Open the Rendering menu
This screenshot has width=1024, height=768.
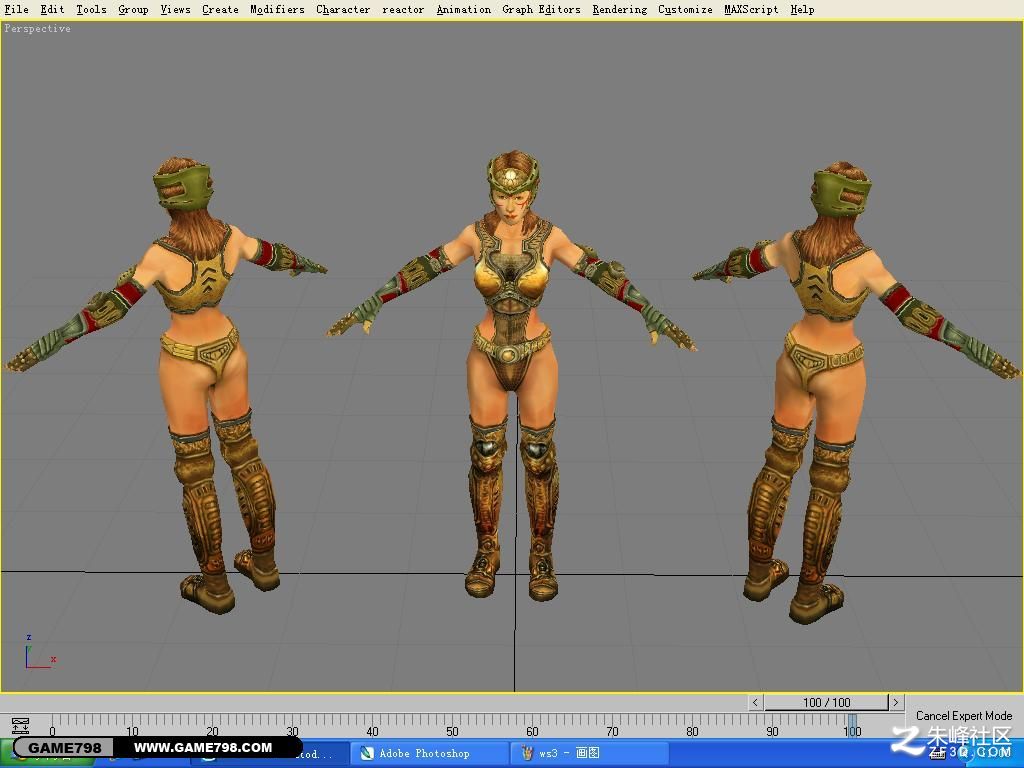620,9
